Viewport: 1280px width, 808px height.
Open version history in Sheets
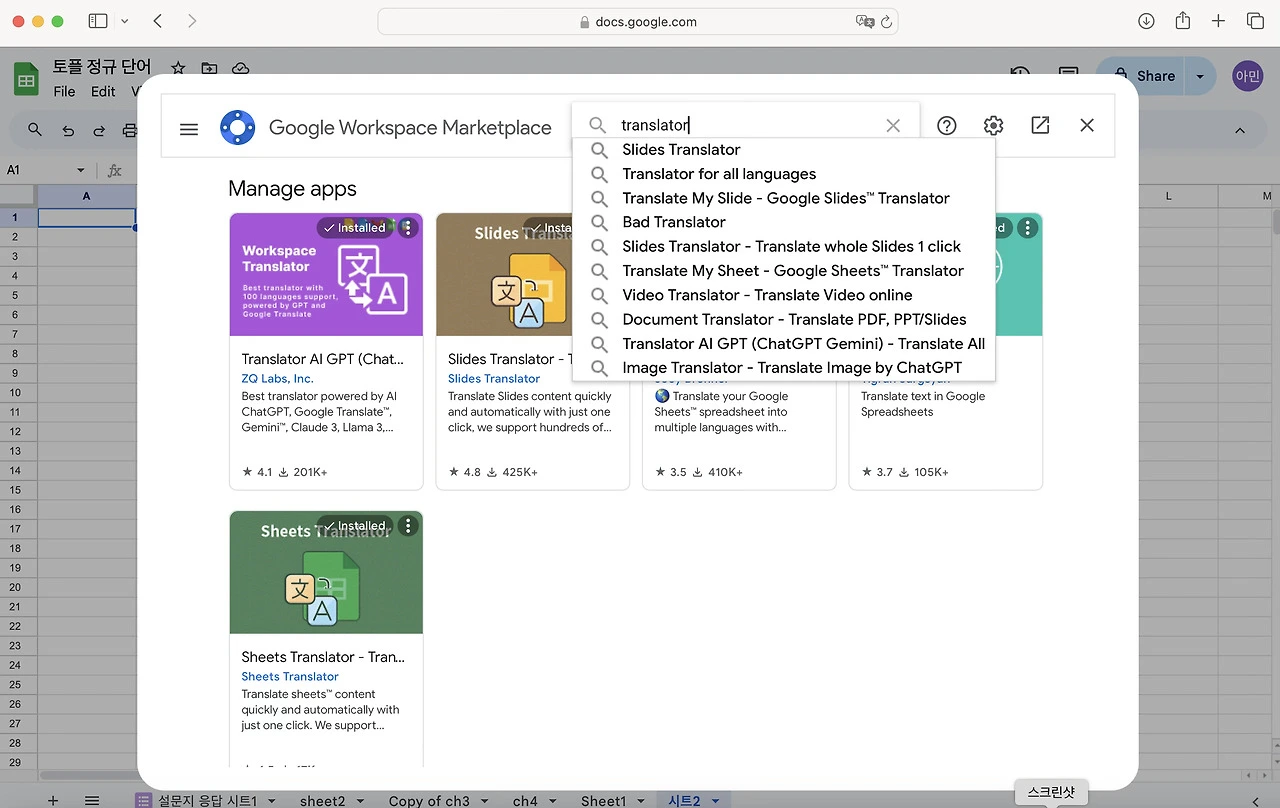pos(1020,75)
